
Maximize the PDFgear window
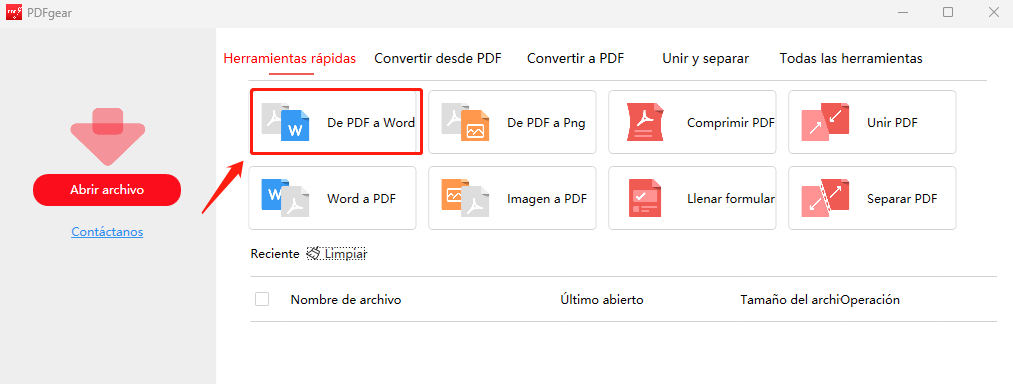pyautogui.click(x=948, y=12)
